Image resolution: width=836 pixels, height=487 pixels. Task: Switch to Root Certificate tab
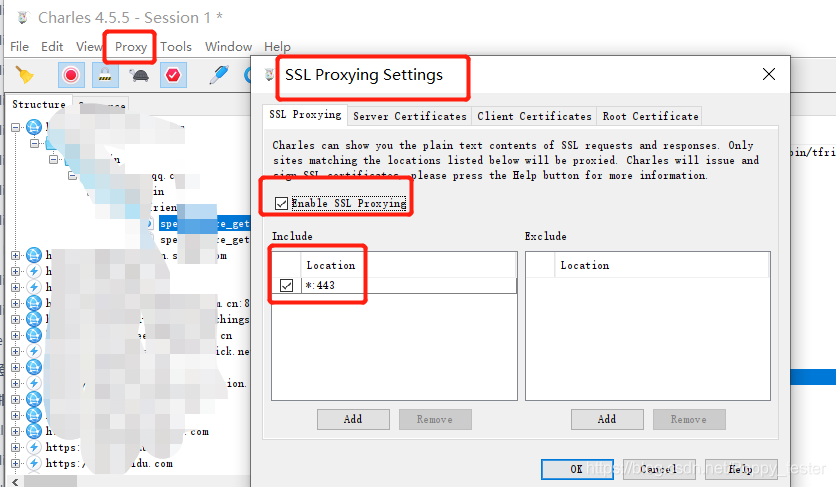coord(650,116)
